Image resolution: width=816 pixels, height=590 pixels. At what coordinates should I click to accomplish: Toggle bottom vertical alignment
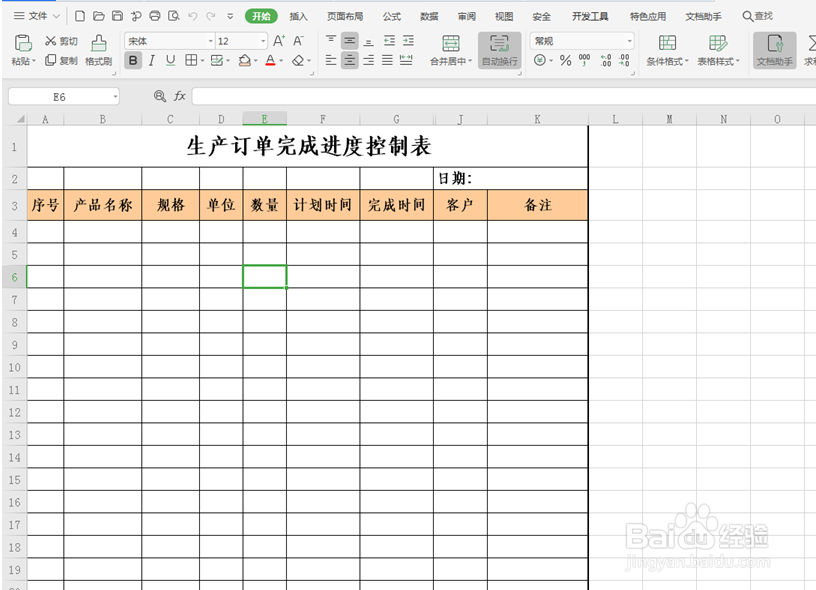(x=368, y=41)
